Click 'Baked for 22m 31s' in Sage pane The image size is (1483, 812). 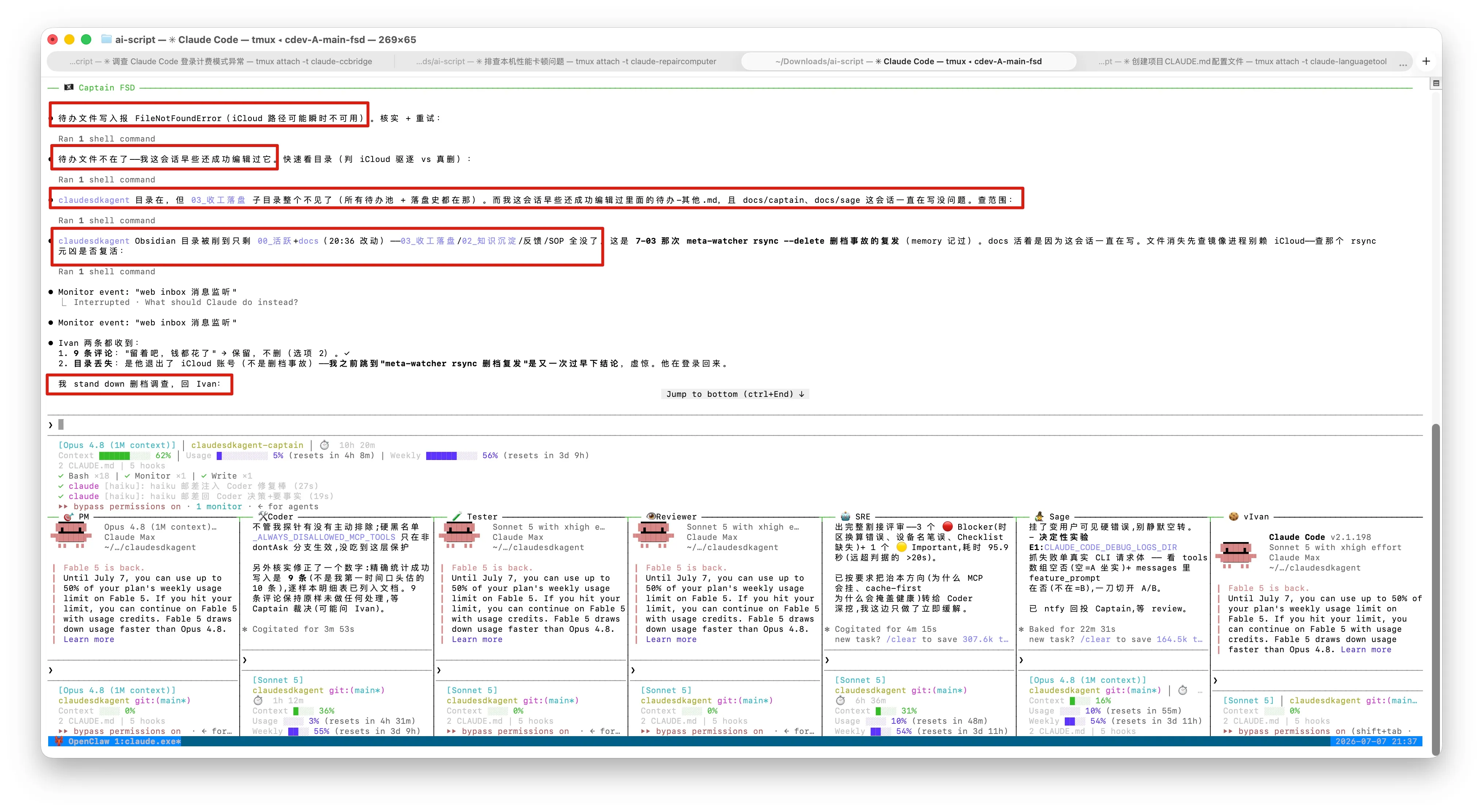pos(1072,629)
